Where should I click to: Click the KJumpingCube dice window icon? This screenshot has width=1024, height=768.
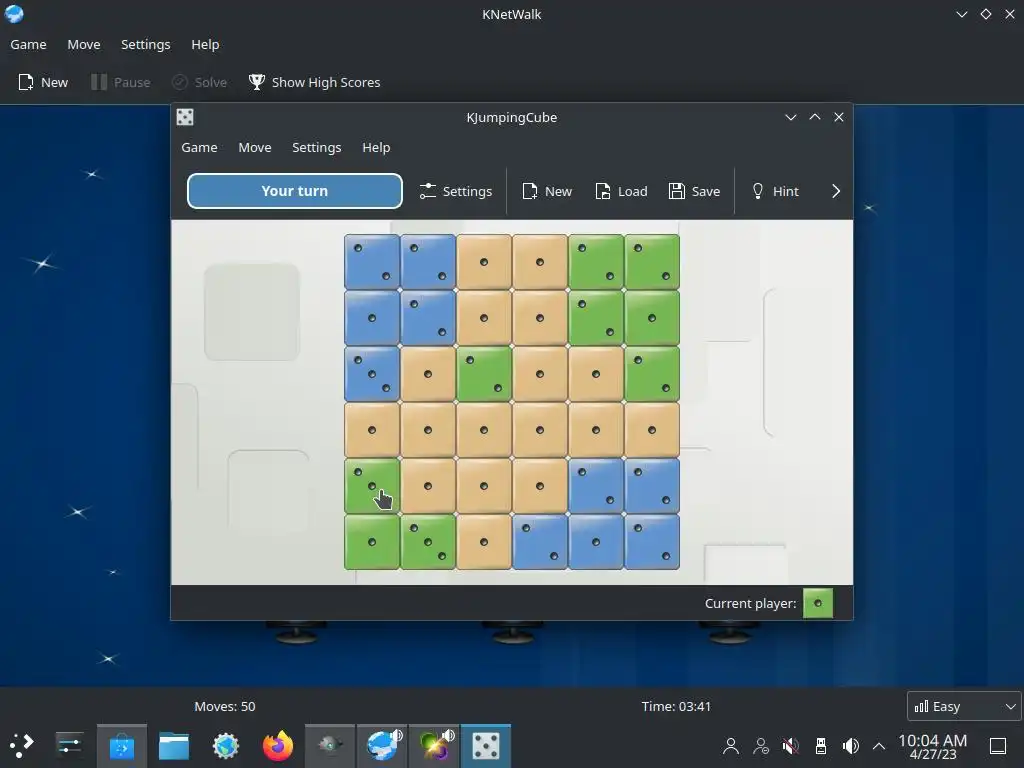point(185,117)
